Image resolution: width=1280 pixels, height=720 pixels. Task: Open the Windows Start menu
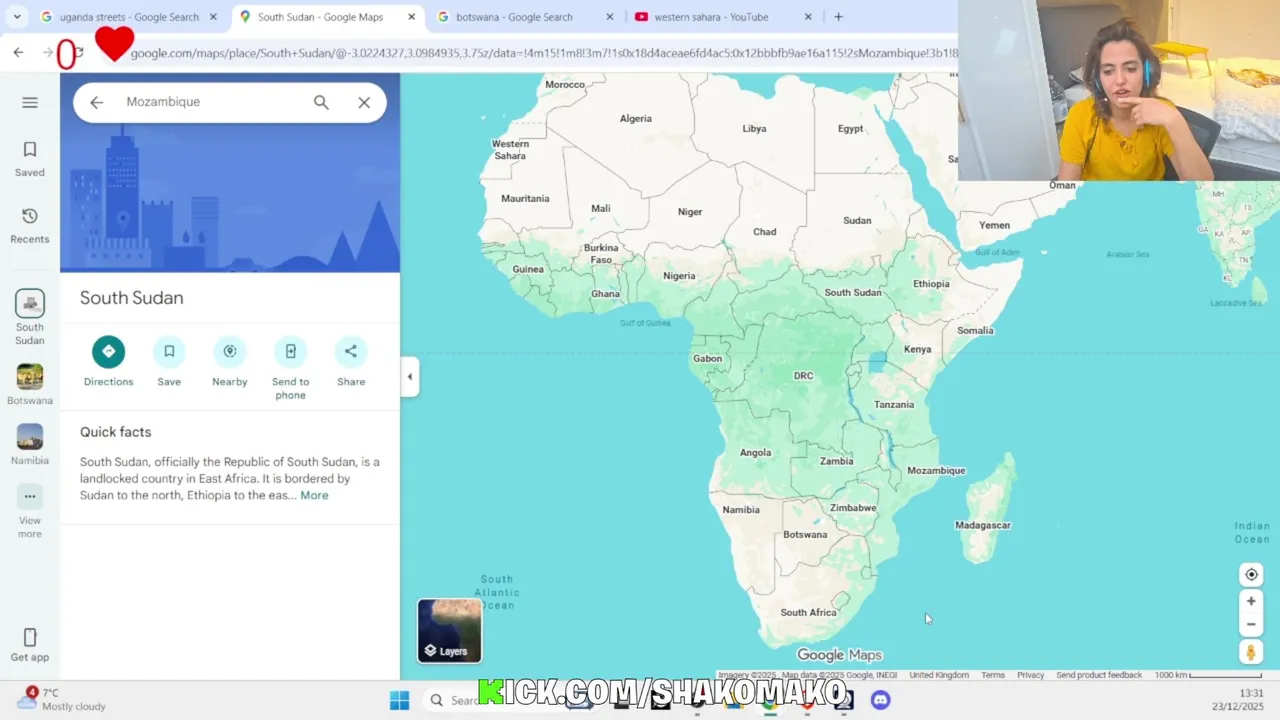(399, 700)
